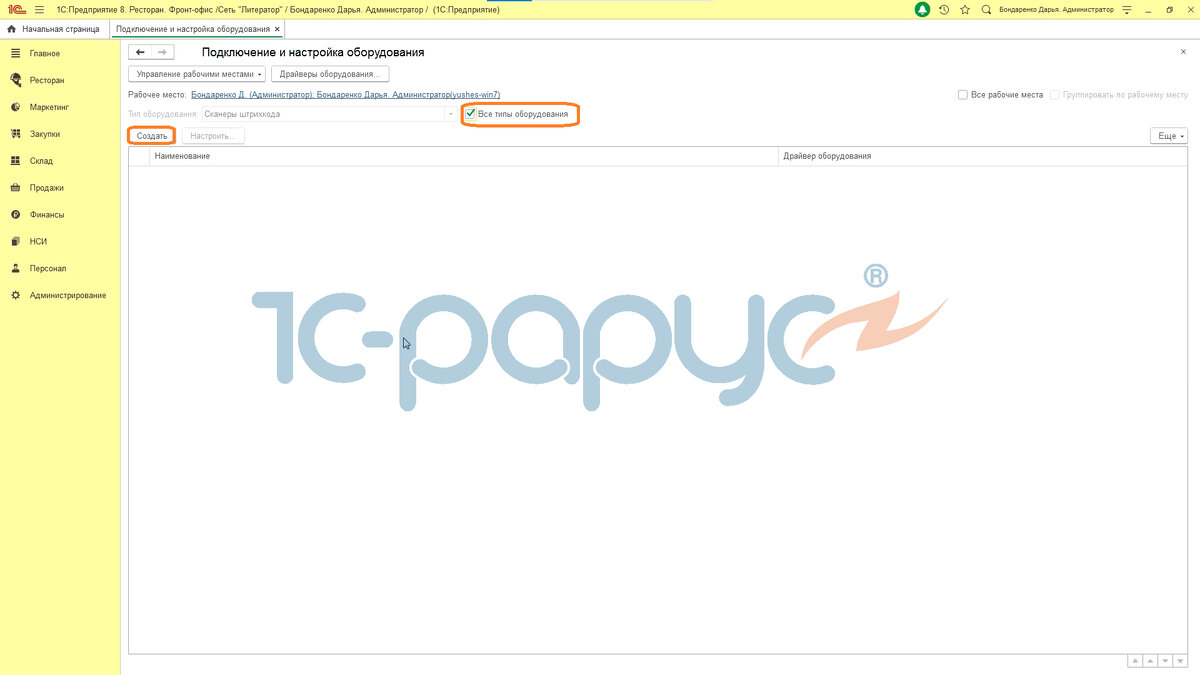Click the 1C logo icon
Screen dimensions: 1200x675
coord(16,9)
